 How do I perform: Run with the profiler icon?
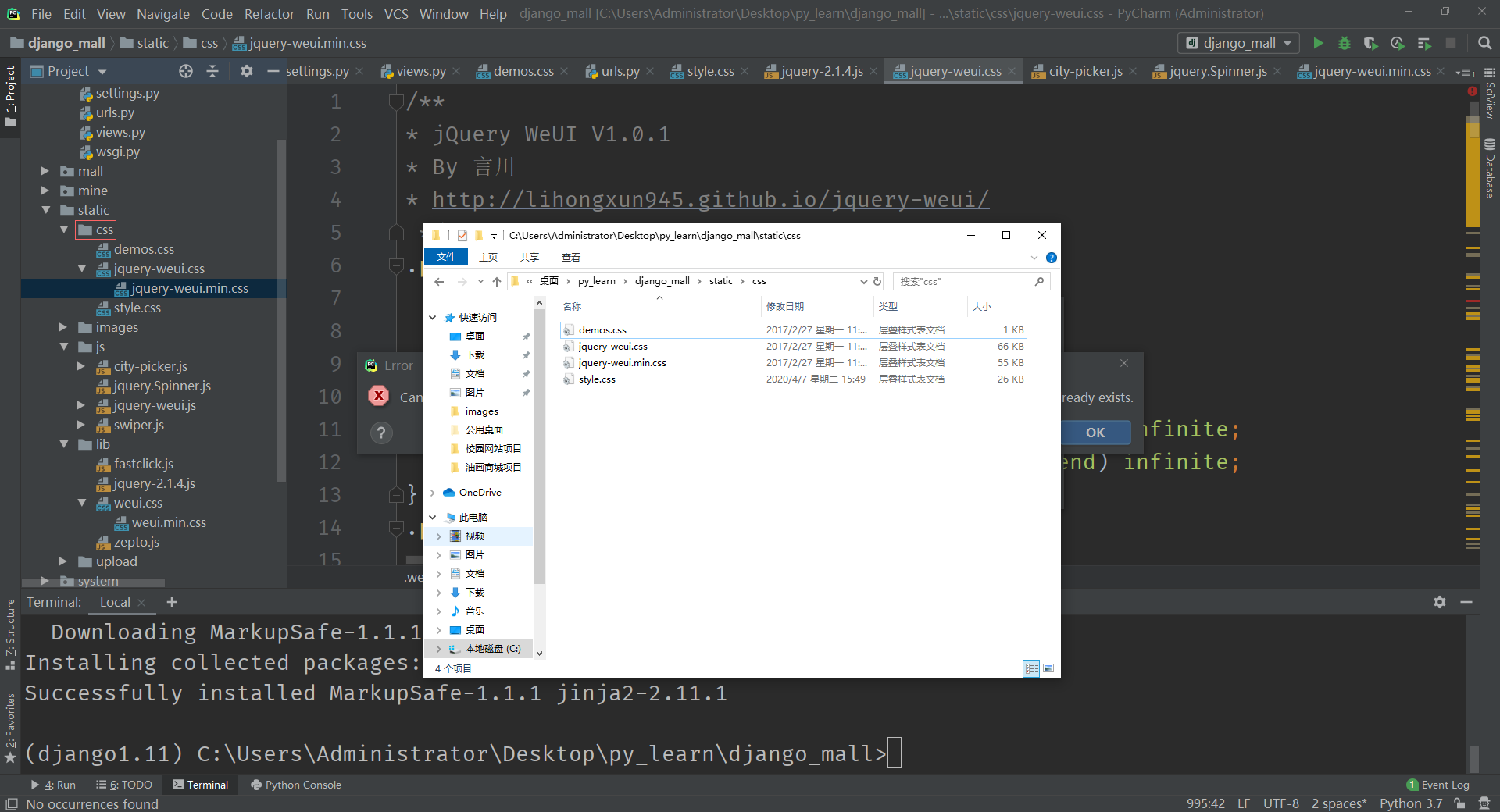1398,43
